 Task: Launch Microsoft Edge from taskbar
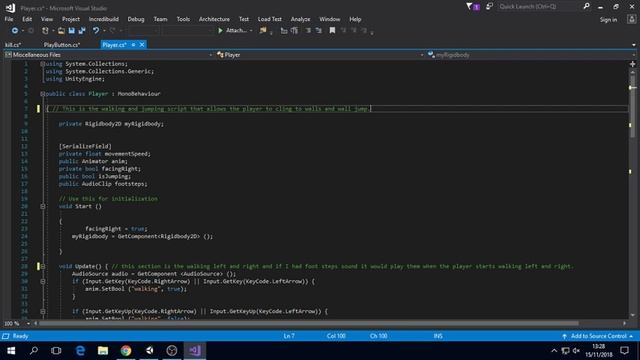point(80,351)
